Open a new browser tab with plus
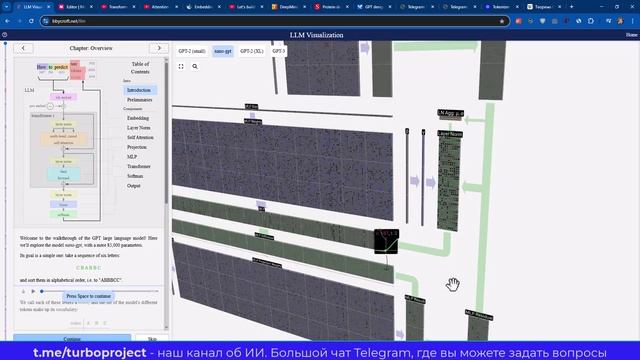This screenshot has width=640, height=360. tap(571, 7)
